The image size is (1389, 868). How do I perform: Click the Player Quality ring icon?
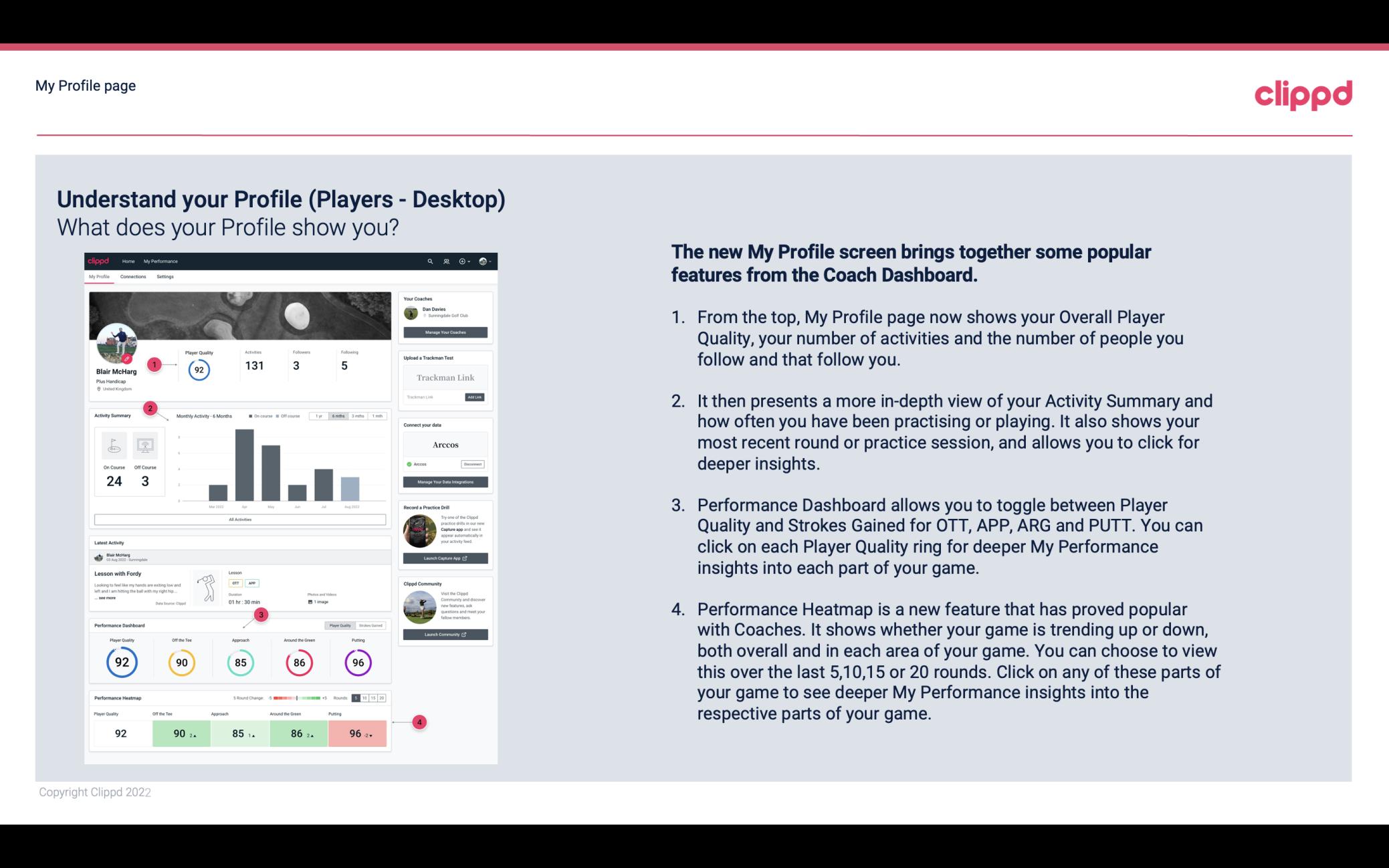122,662
